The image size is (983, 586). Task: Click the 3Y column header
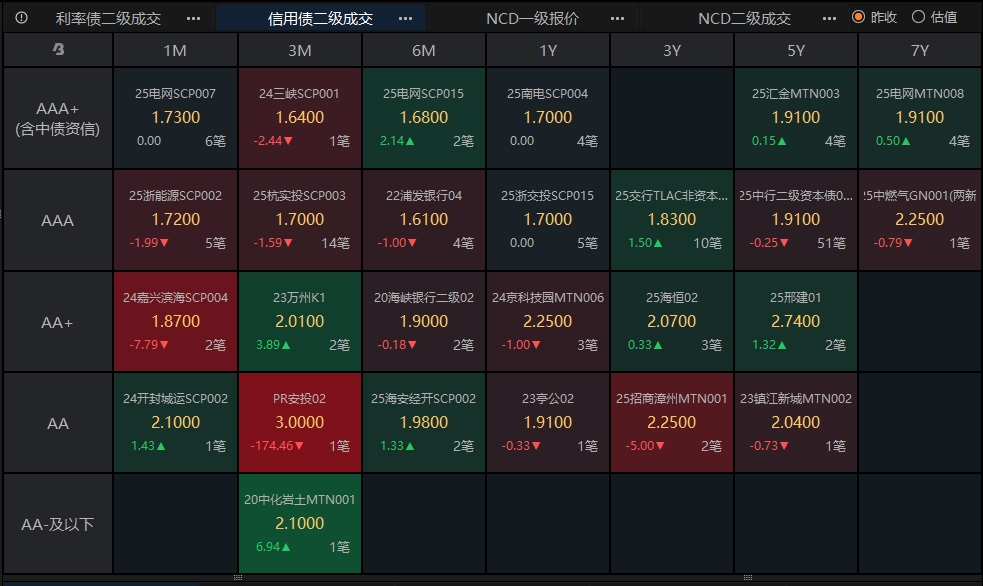pos(672,50)
